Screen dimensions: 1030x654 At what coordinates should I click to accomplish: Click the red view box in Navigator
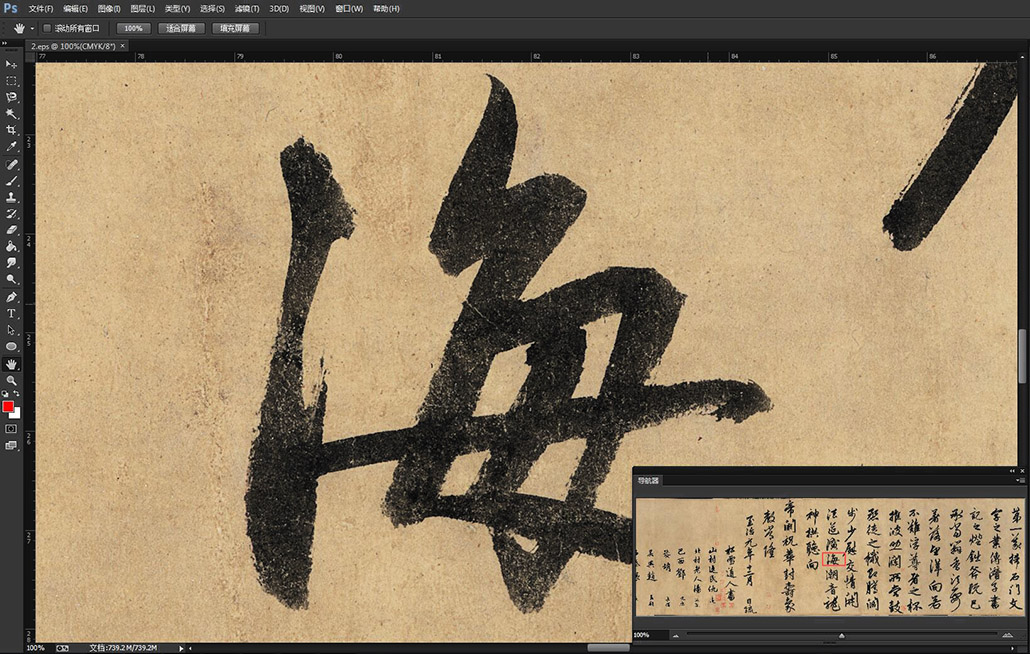click(834, 559)
